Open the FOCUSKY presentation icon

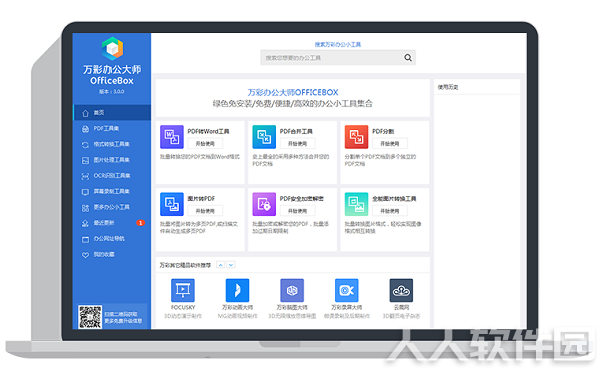point(183,290)
